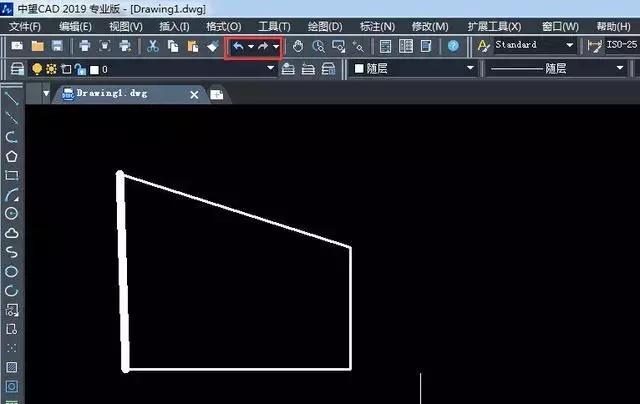Activate the Pan hand tool
The image size is (640, 404).
298,46
